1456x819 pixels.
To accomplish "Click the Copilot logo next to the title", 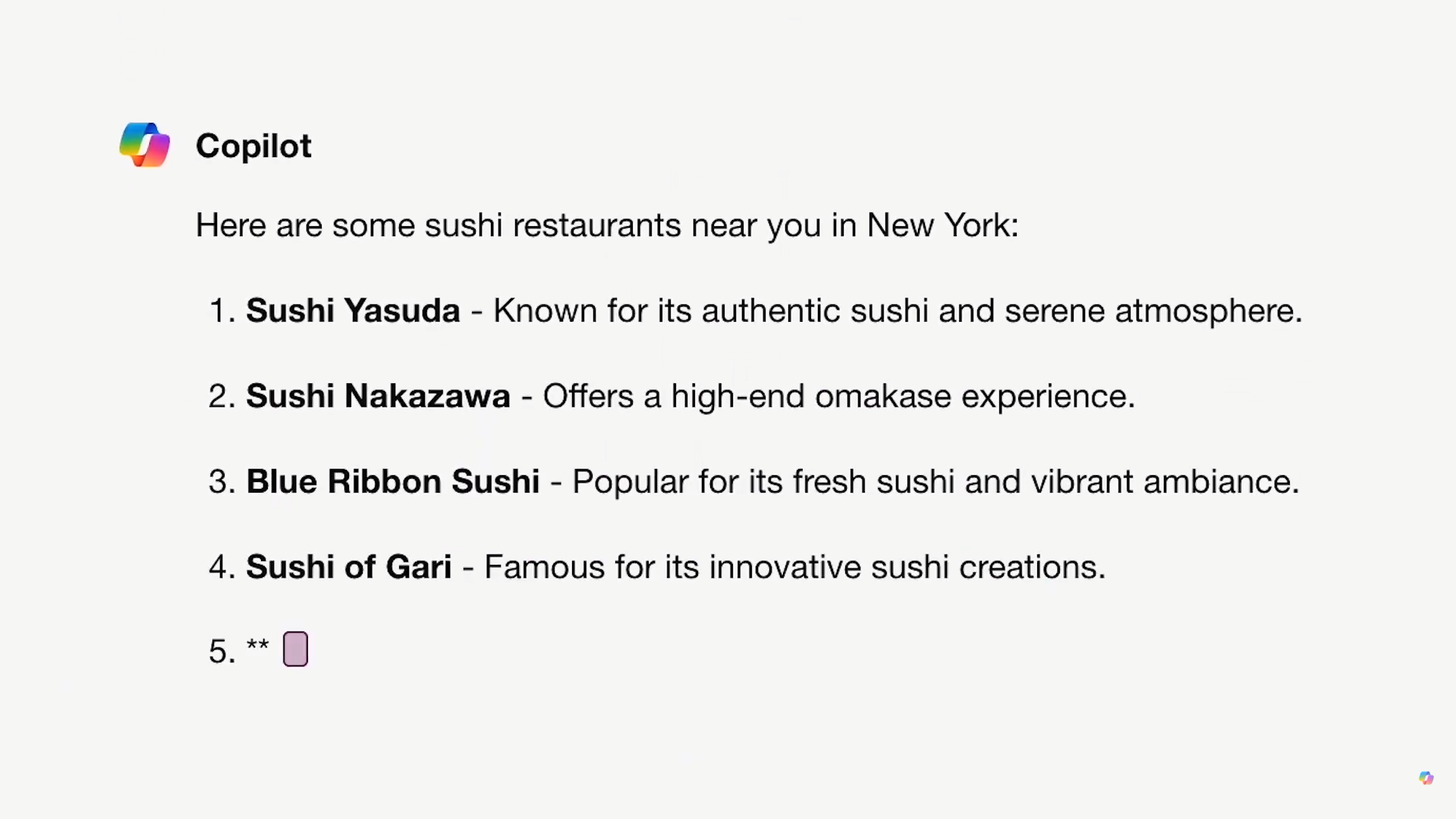I will 144,144.
